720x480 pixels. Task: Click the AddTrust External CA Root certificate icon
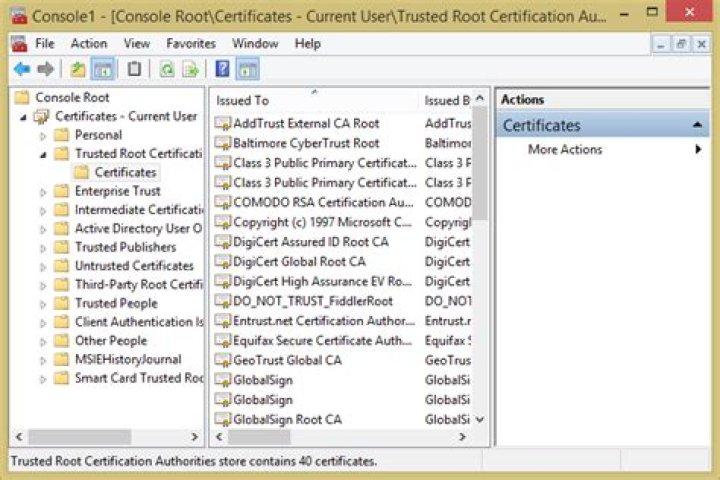223,124
